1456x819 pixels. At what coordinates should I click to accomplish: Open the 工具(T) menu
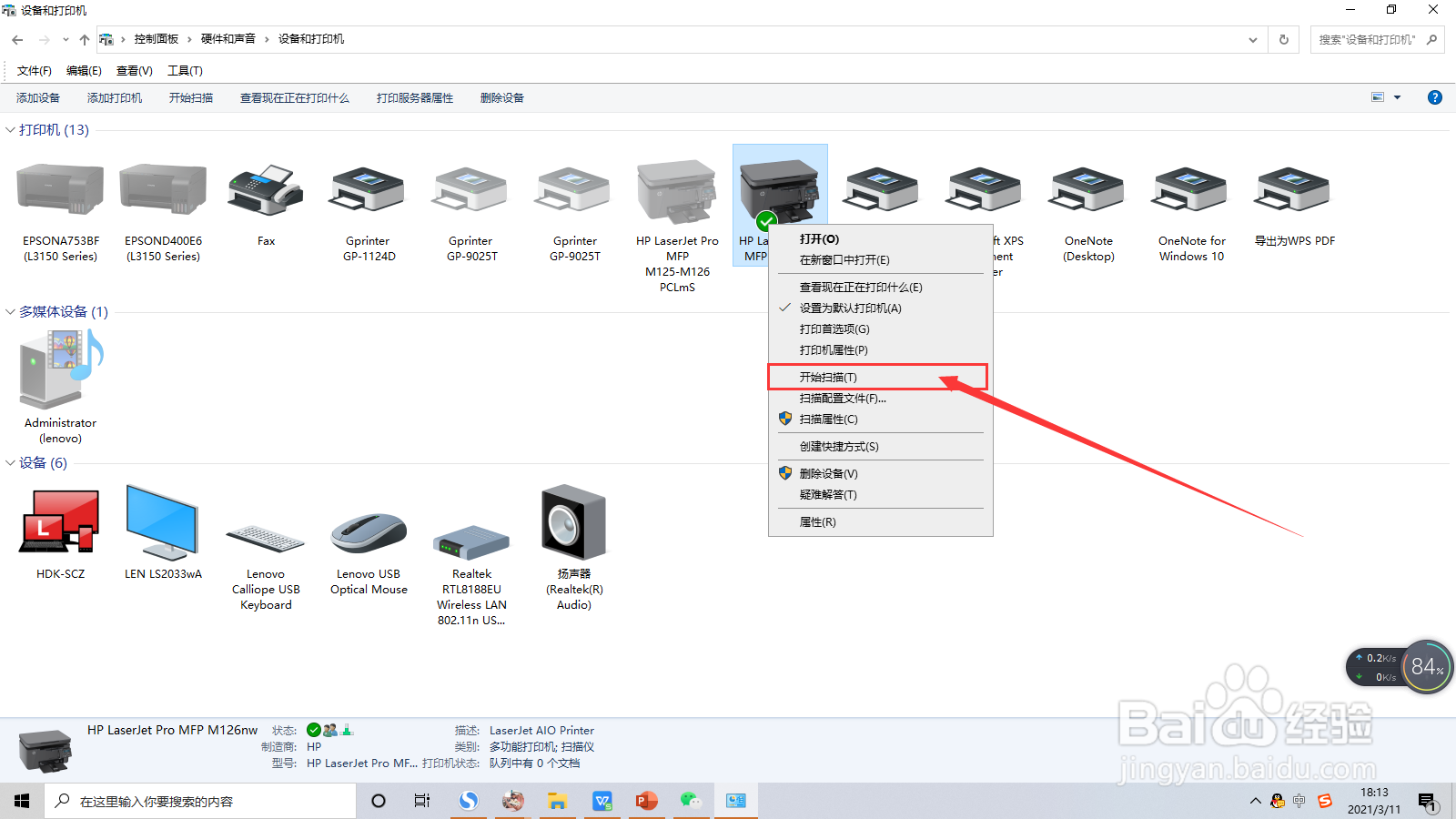(185, 70)
